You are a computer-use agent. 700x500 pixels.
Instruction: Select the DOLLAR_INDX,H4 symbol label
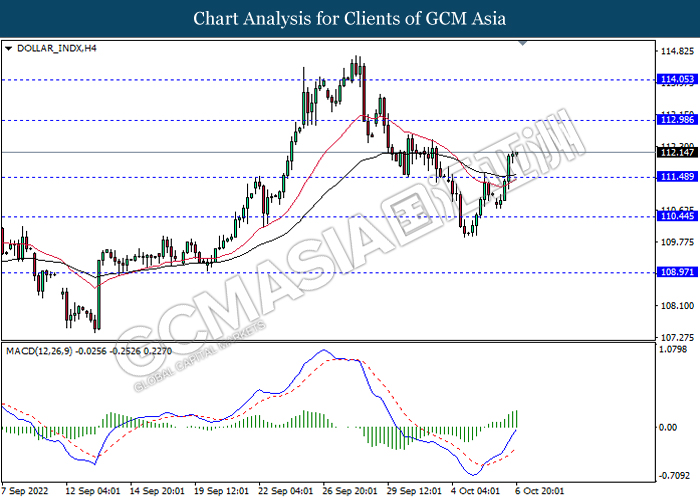coord(57,48)
